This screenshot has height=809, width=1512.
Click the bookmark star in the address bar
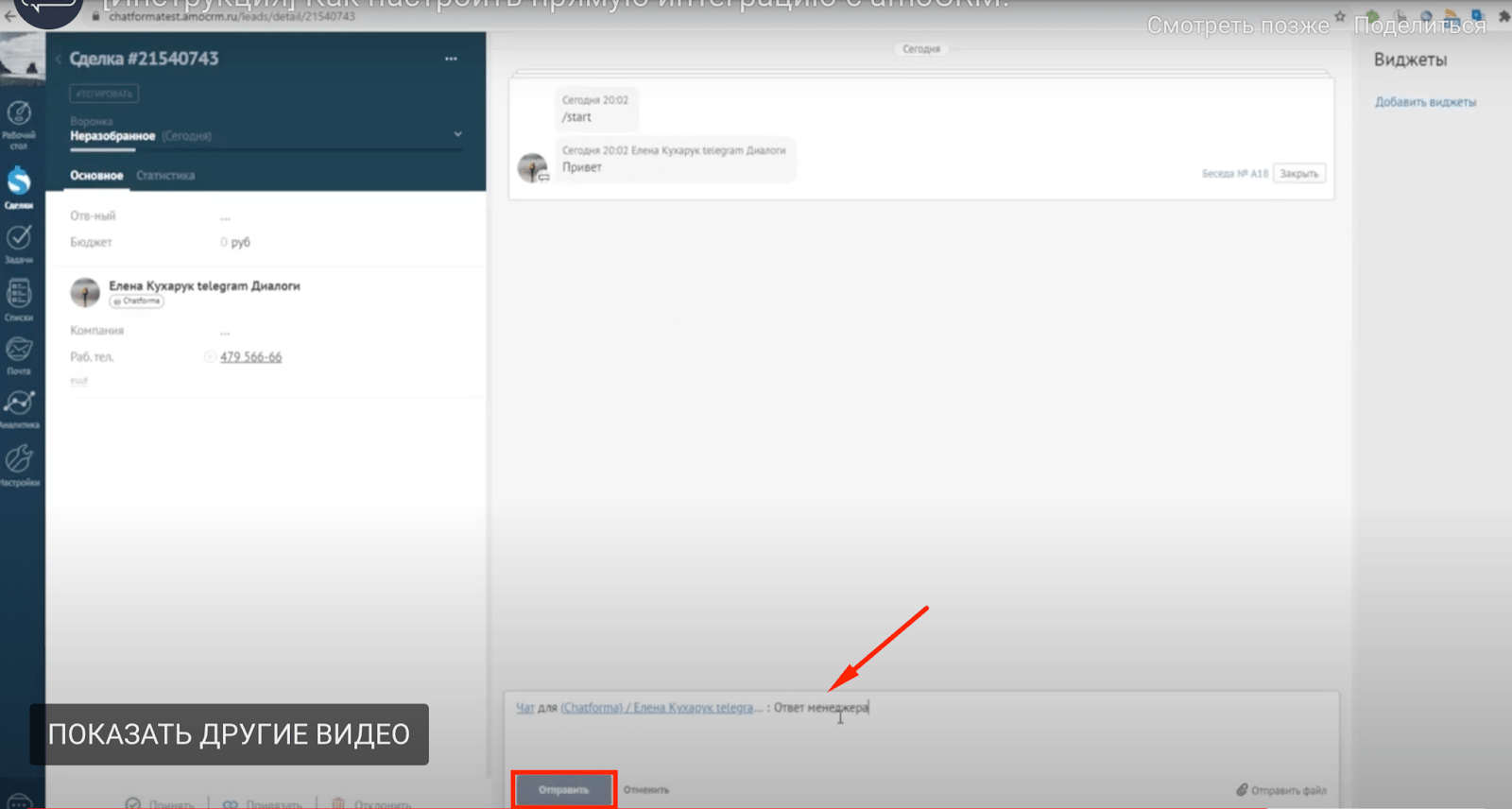[x=1340, y=16]
